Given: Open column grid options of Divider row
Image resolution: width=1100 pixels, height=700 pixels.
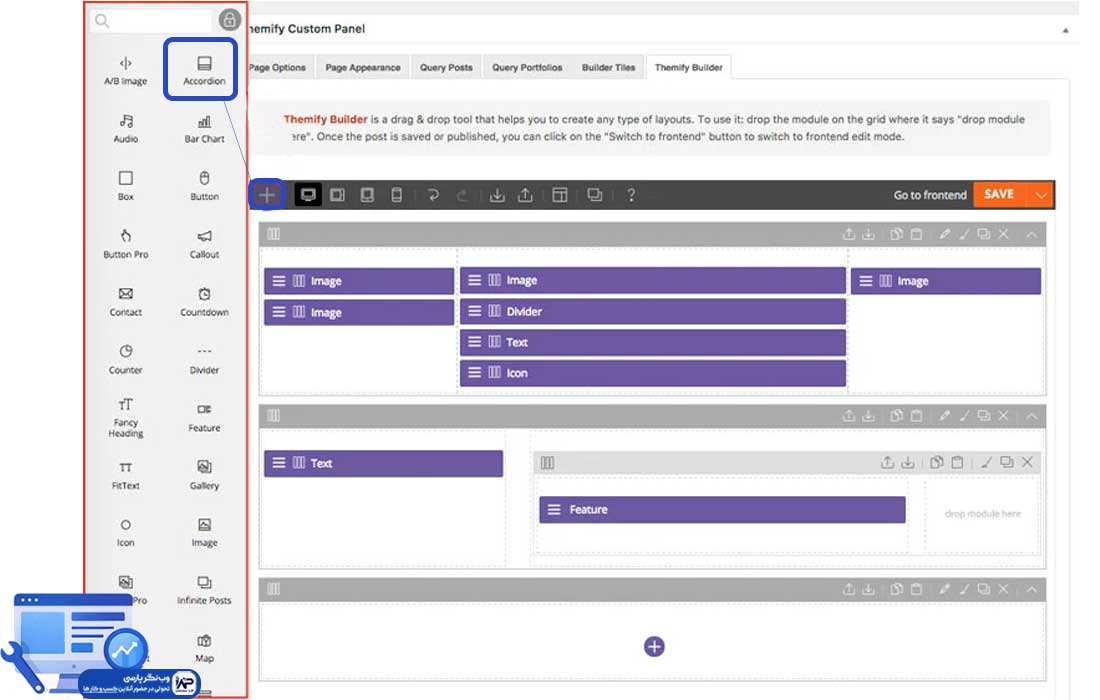Looking at the screenshot, I should (274, 234).
